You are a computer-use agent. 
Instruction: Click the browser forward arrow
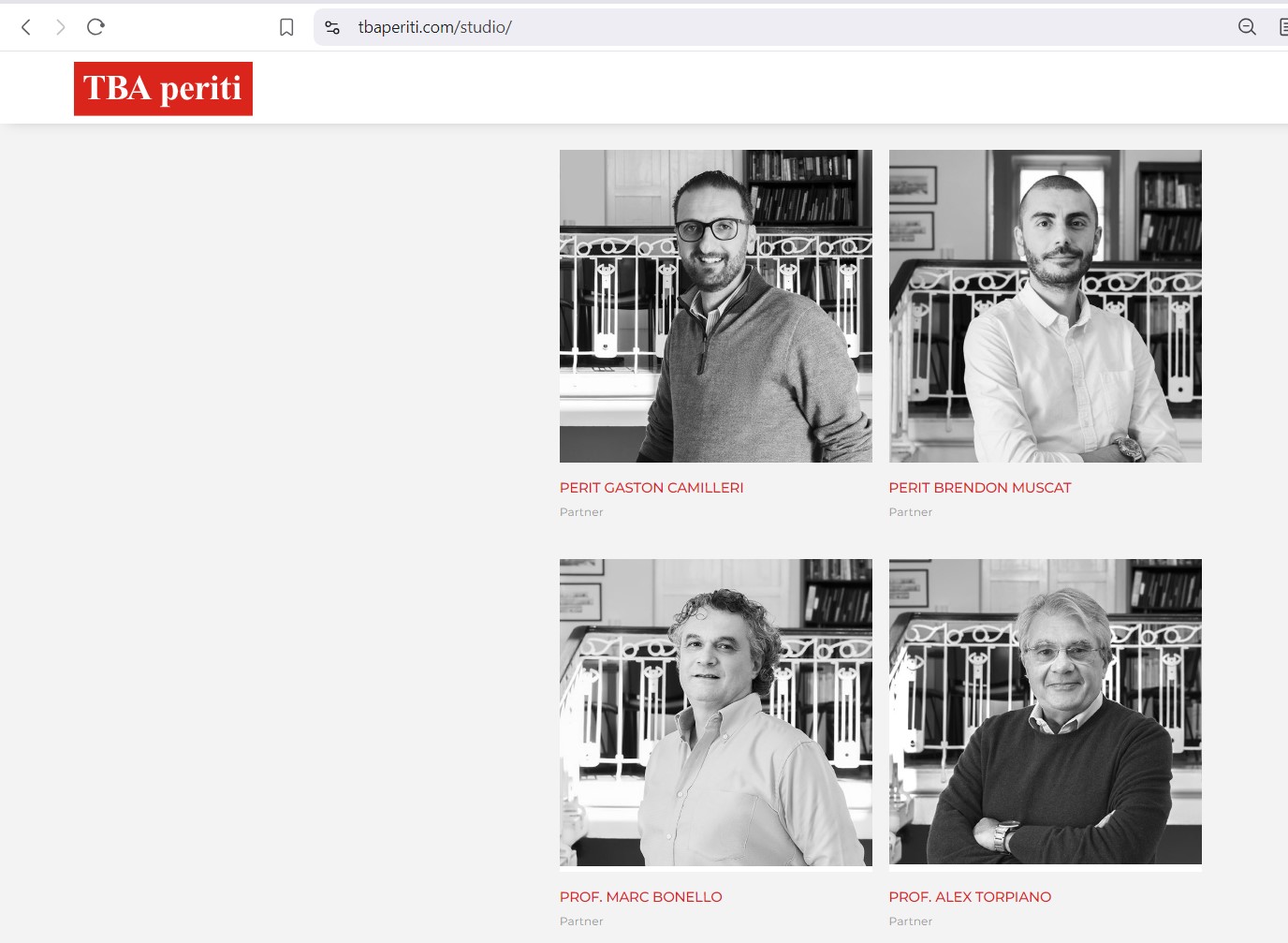(61, 27)
